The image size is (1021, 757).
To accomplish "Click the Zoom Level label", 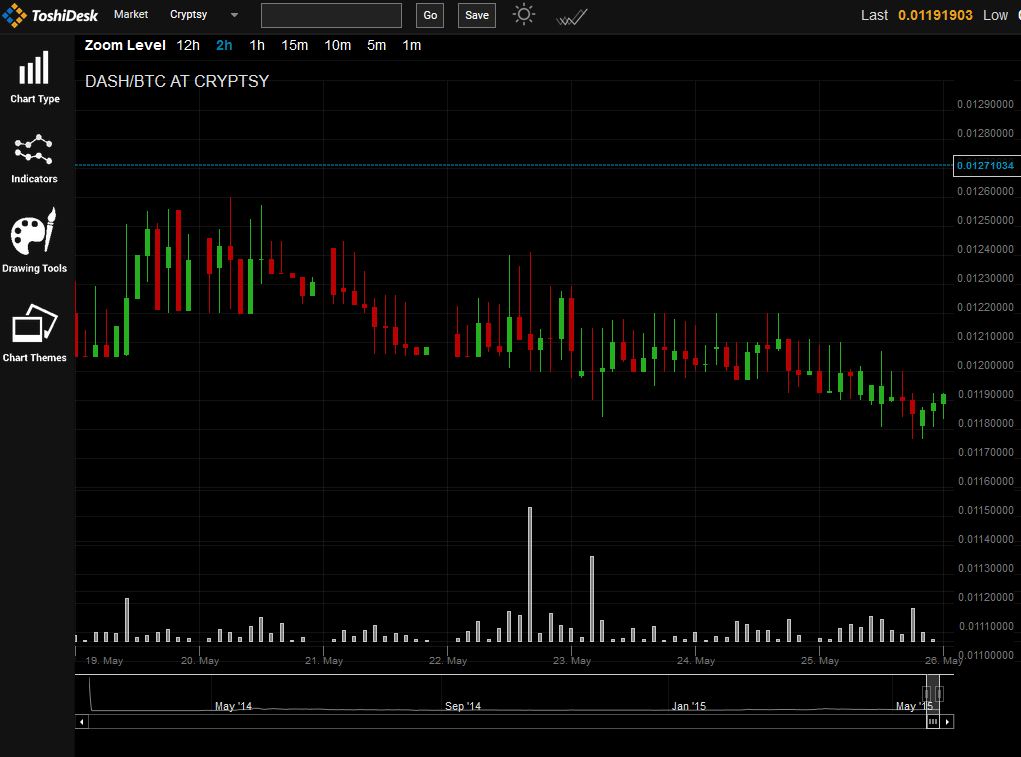I will point(125,46).
